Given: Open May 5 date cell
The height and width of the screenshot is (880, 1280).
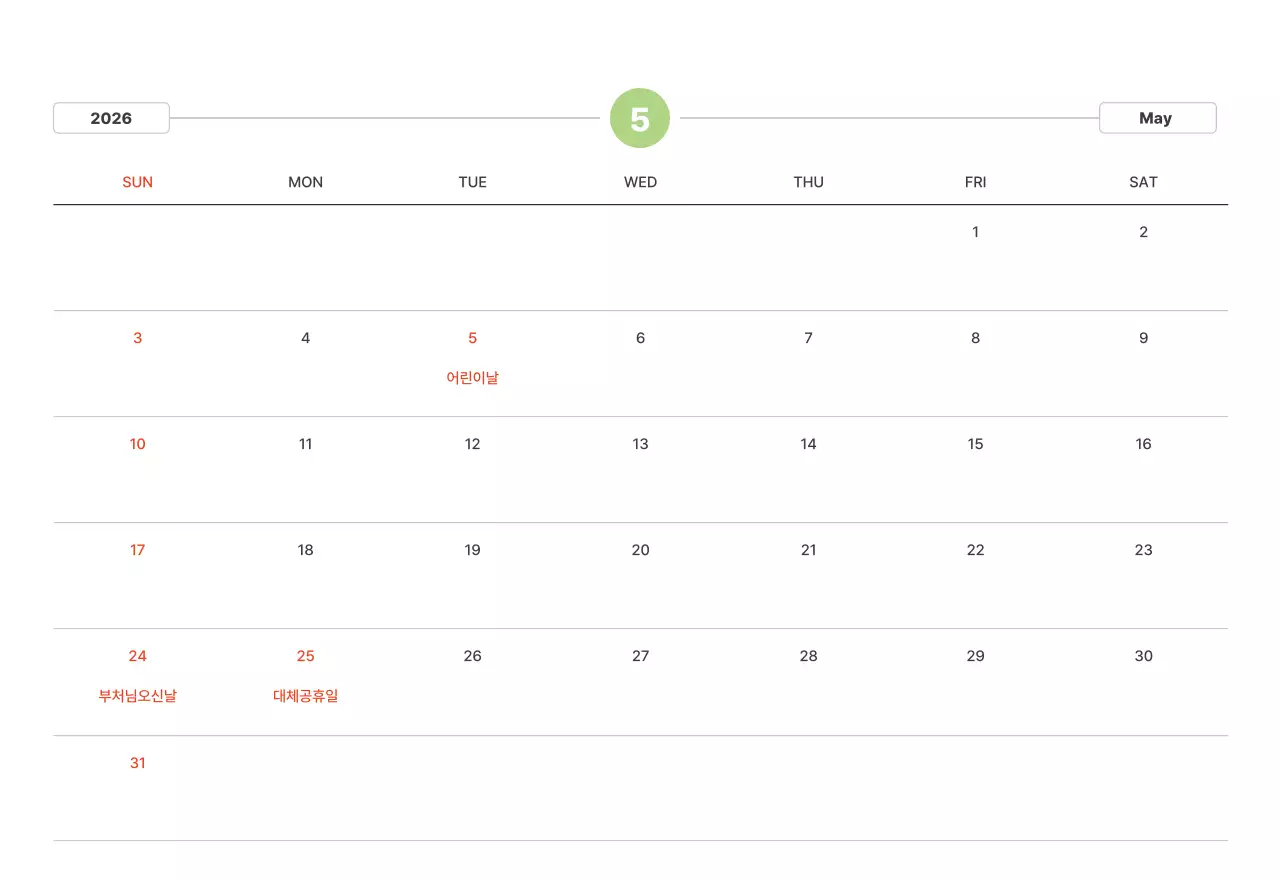Looking at the screenshot, I should point(473,338).
